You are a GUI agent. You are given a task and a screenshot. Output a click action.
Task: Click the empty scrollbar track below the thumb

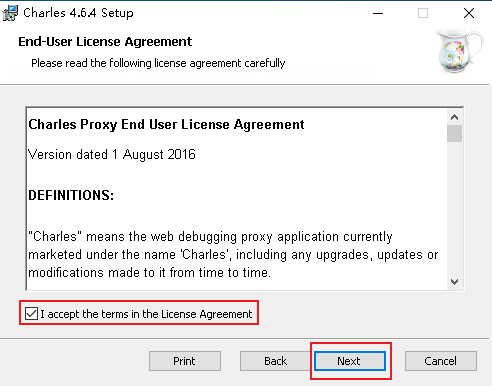point(454,208)
